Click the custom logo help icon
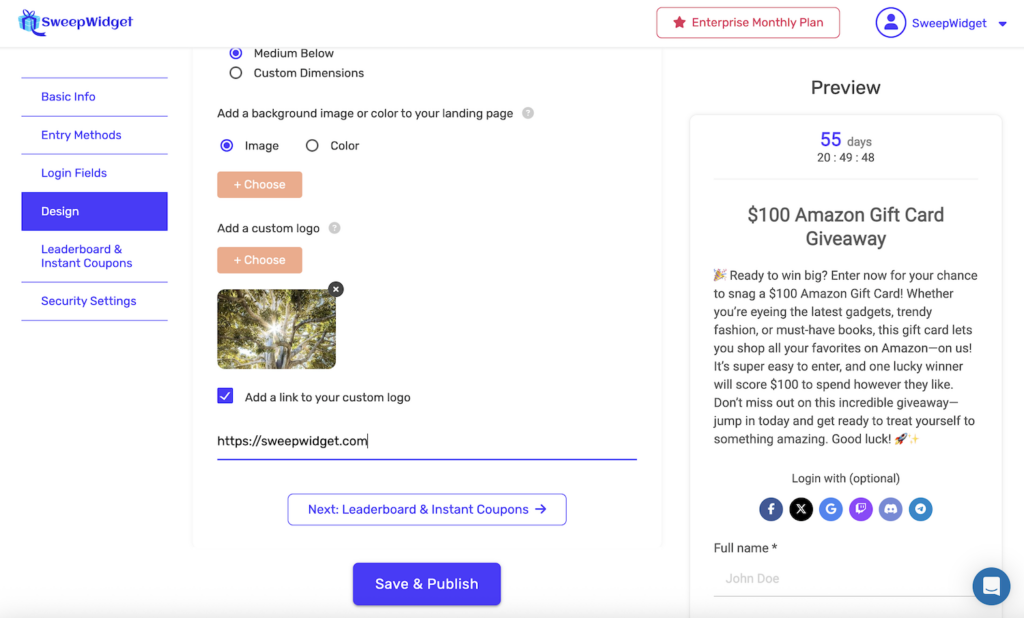The width and height of the screenshot is (1024, 618). pos(334,228)
